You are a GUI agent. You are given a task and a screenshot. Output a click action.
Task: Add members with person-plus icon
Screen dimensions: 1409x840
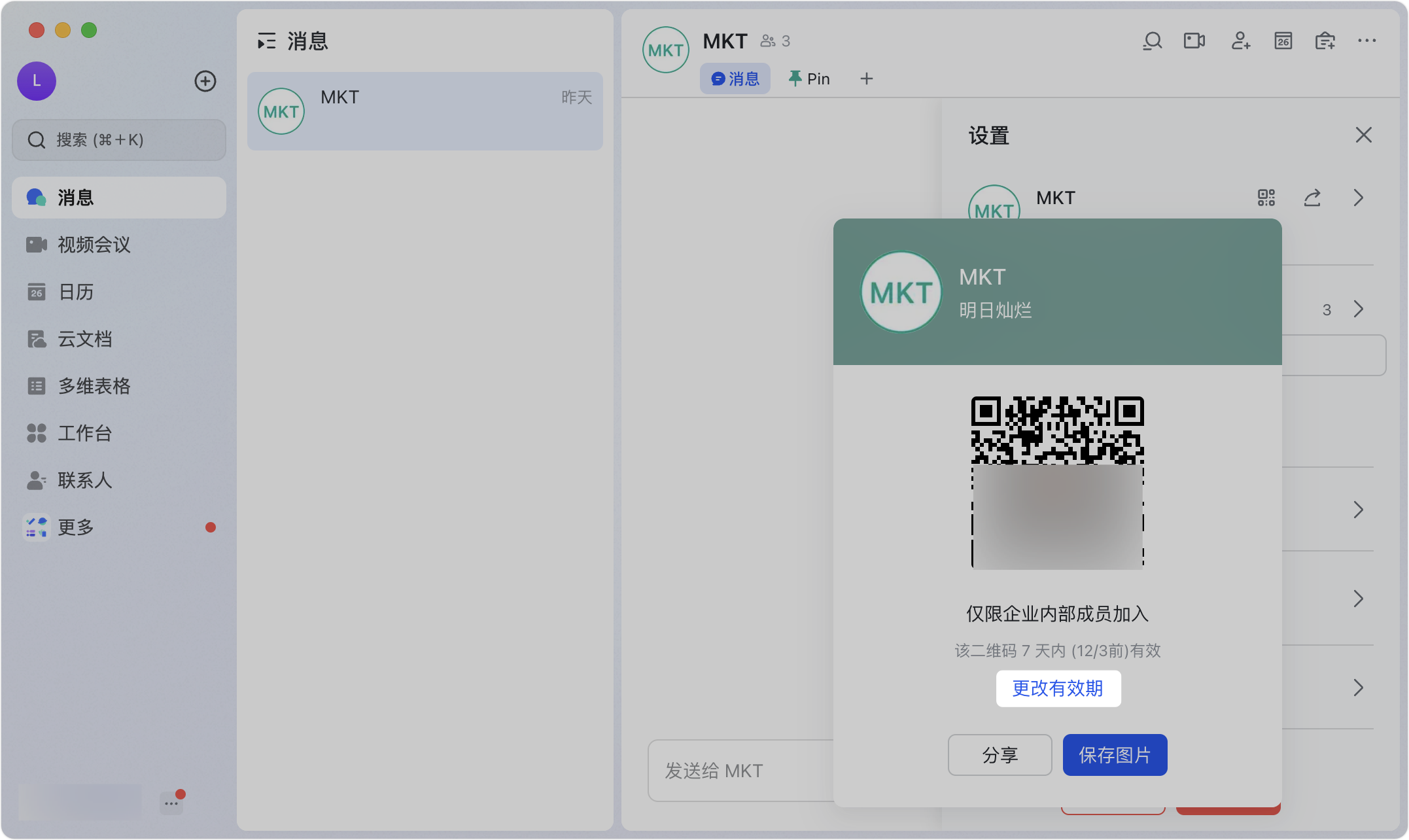(1241, 41)
